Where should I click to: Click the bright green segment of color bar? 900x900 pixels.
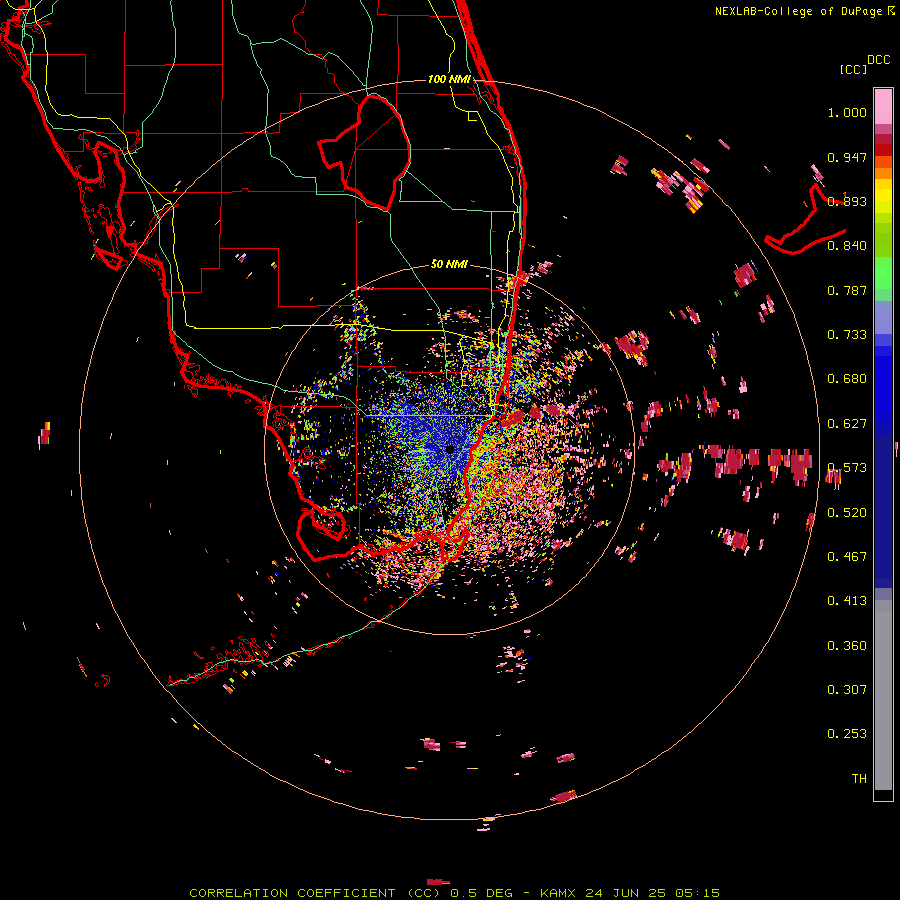(x=883, y=273)
